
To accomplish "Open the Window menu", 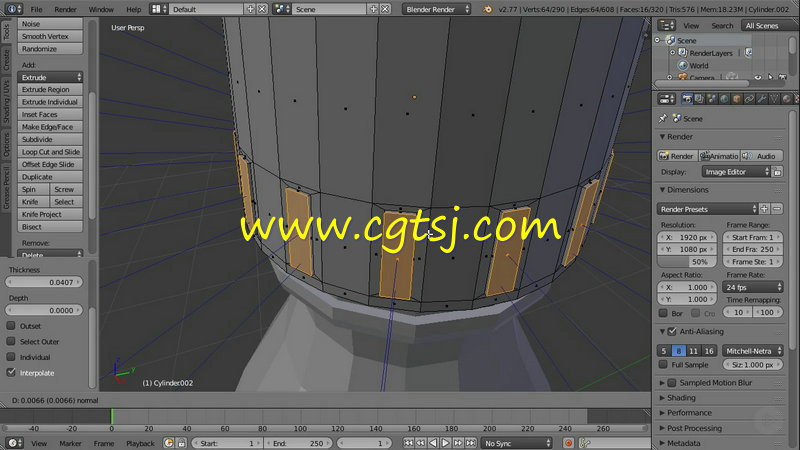I will coord(101,9).
